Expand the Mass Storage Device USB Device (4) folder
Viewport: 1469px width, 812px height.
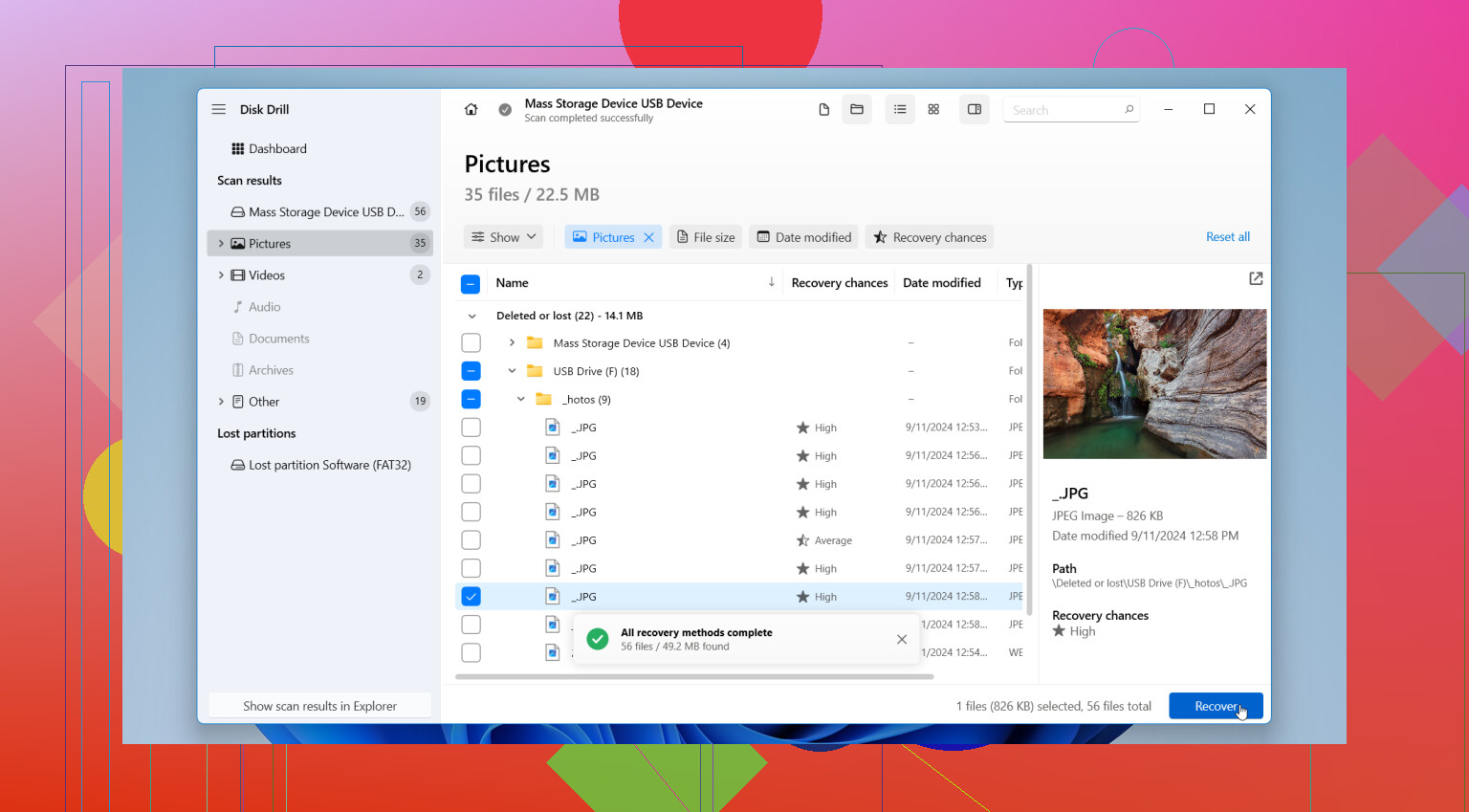pyautogui.click(x=512, y=342)
